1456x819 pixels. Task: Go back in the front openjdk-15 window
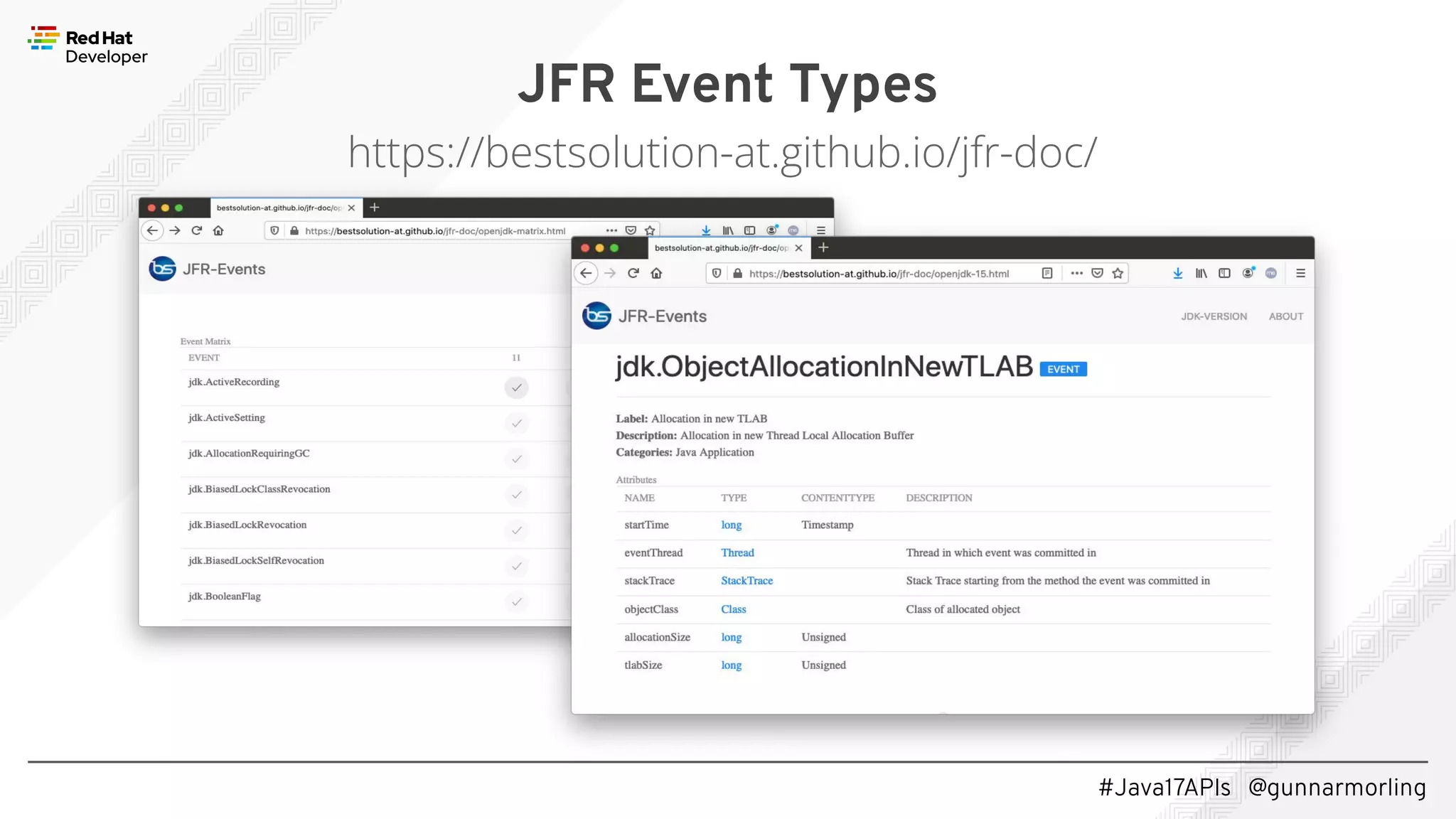[586, 274]
